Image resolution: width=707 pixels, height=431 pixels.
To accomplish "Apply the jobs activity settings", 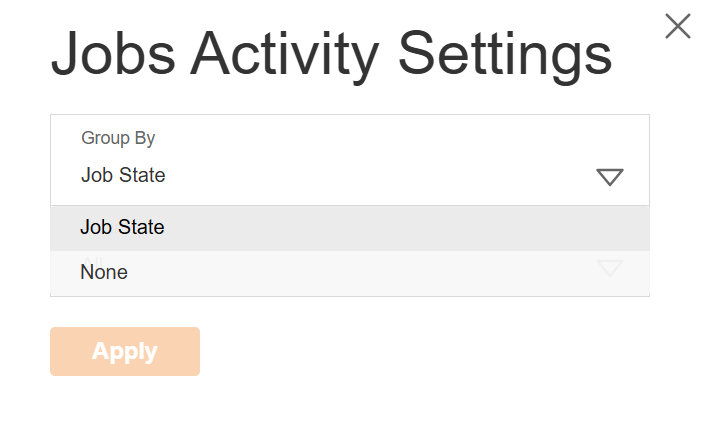I will pyautogui.click(x=125, y=351).
